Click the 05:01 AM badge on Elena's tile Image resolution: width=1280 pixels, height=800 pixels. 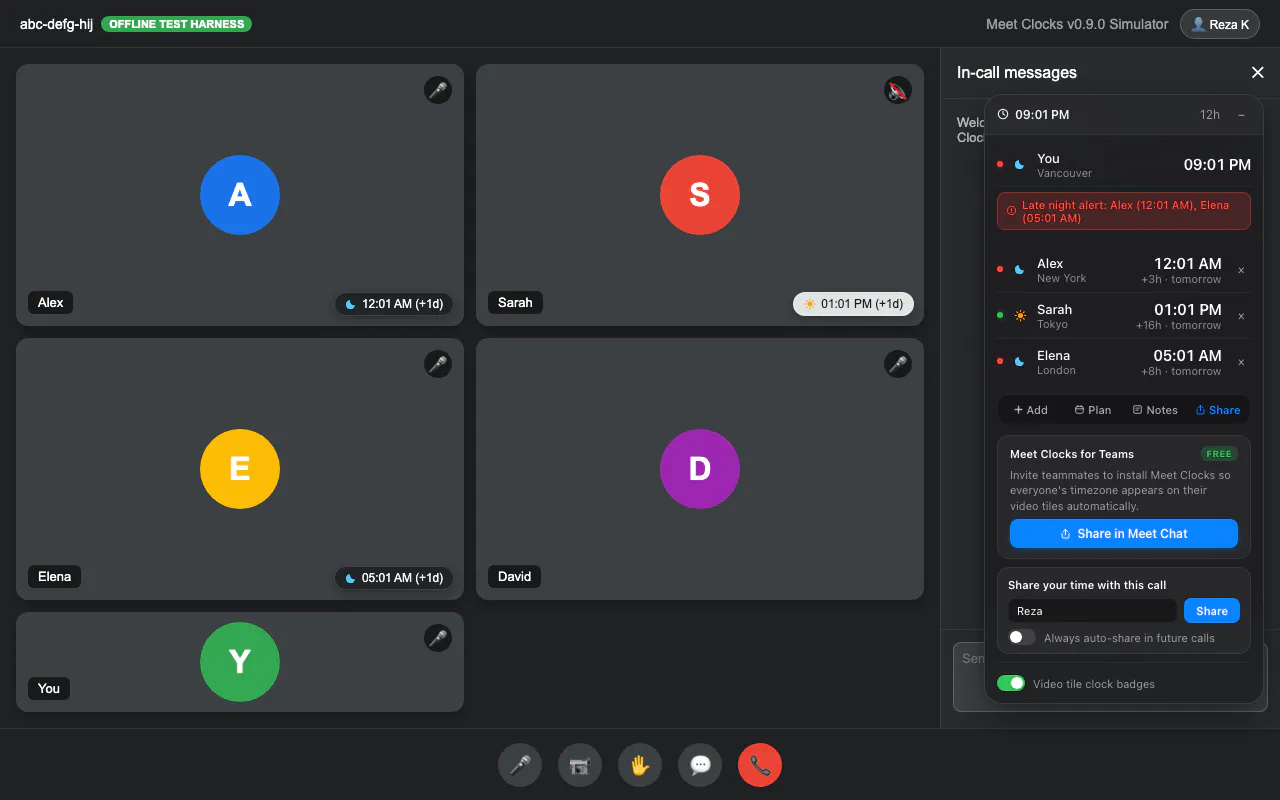393,578
